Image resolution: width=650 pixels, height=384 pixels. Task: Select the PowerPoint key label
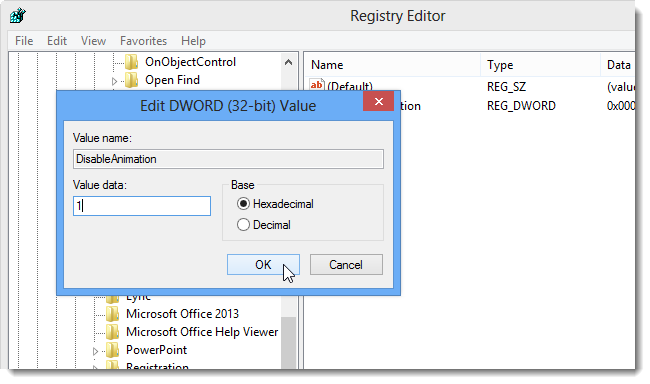coord(157,350)
